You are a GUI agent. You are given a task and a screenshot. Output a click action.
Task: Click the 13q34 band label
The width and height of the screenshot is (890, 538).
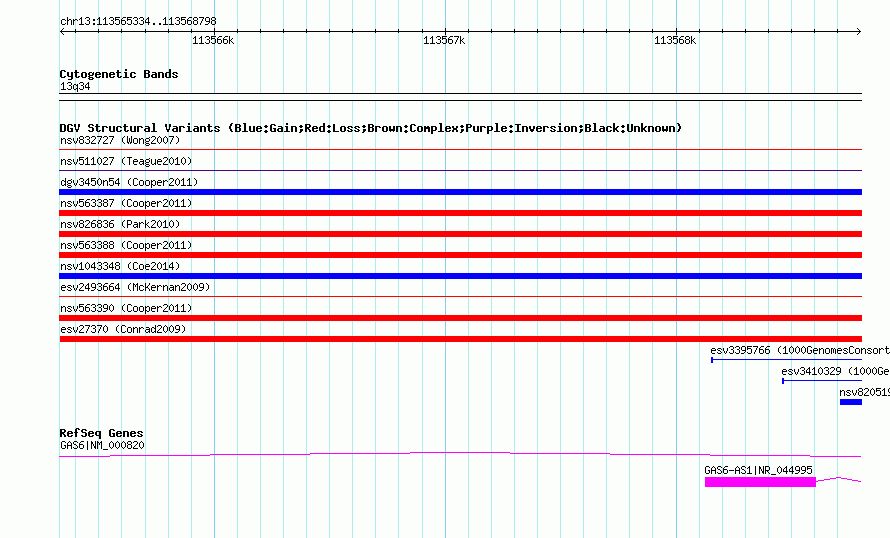[75, 86]
